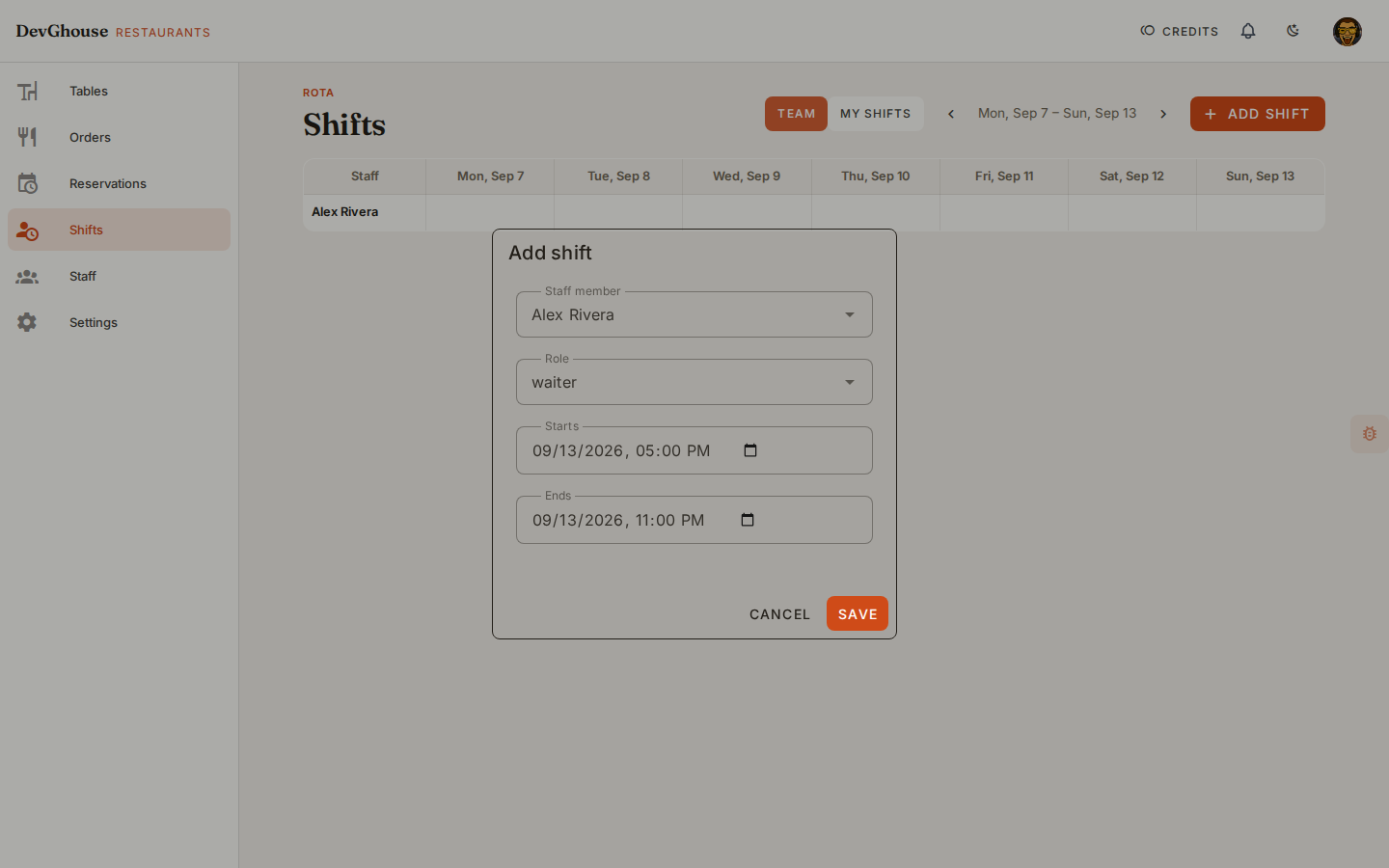
Task: Click the Mon, Sep 7 column header
Action: 490,176
